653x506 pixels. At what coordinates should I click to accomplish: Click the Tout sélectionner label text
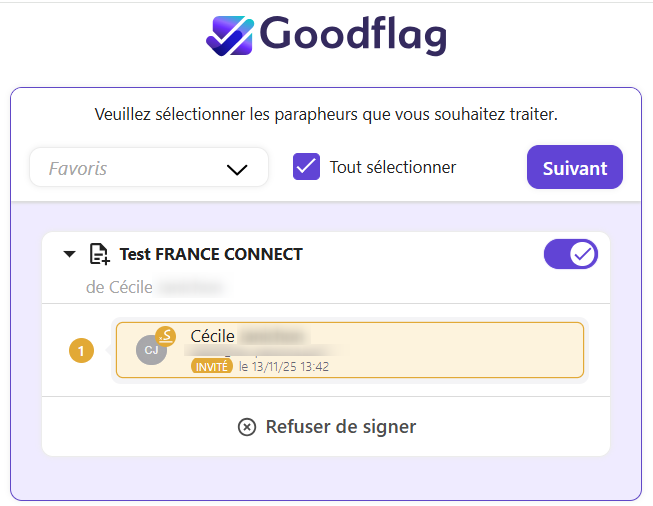(x=392, y=167)
